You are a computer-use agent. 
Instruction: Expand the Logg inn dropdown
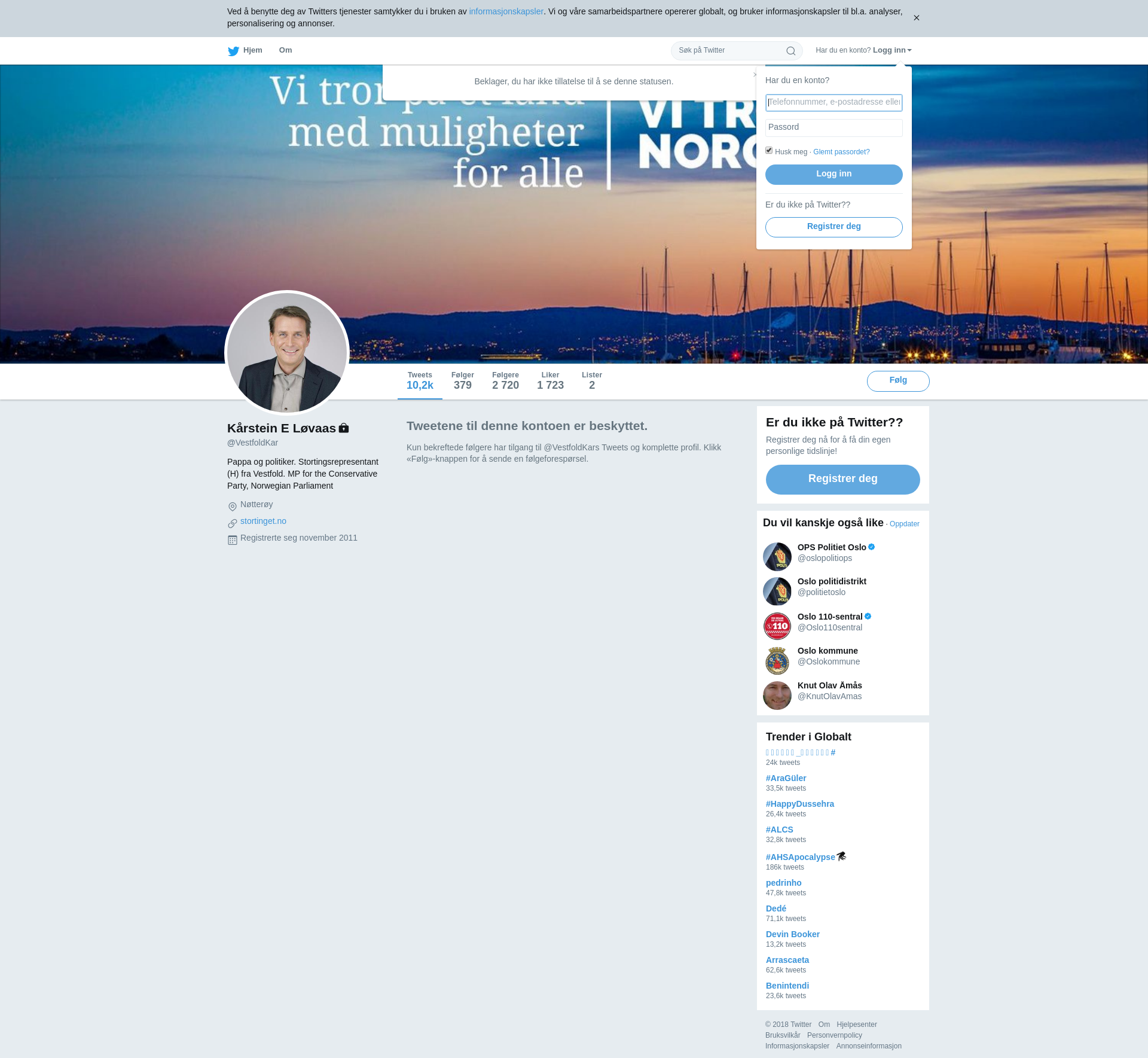pos(891,50)
